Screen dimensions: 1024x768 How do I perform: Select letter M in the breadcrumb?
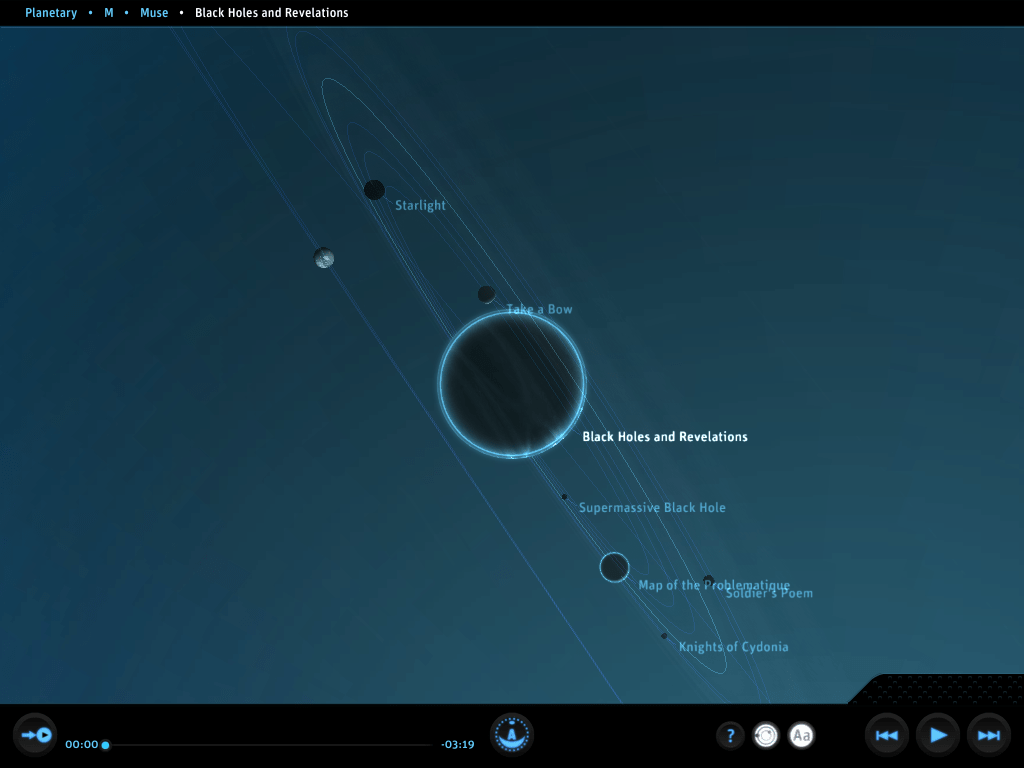tap(108, 12)
